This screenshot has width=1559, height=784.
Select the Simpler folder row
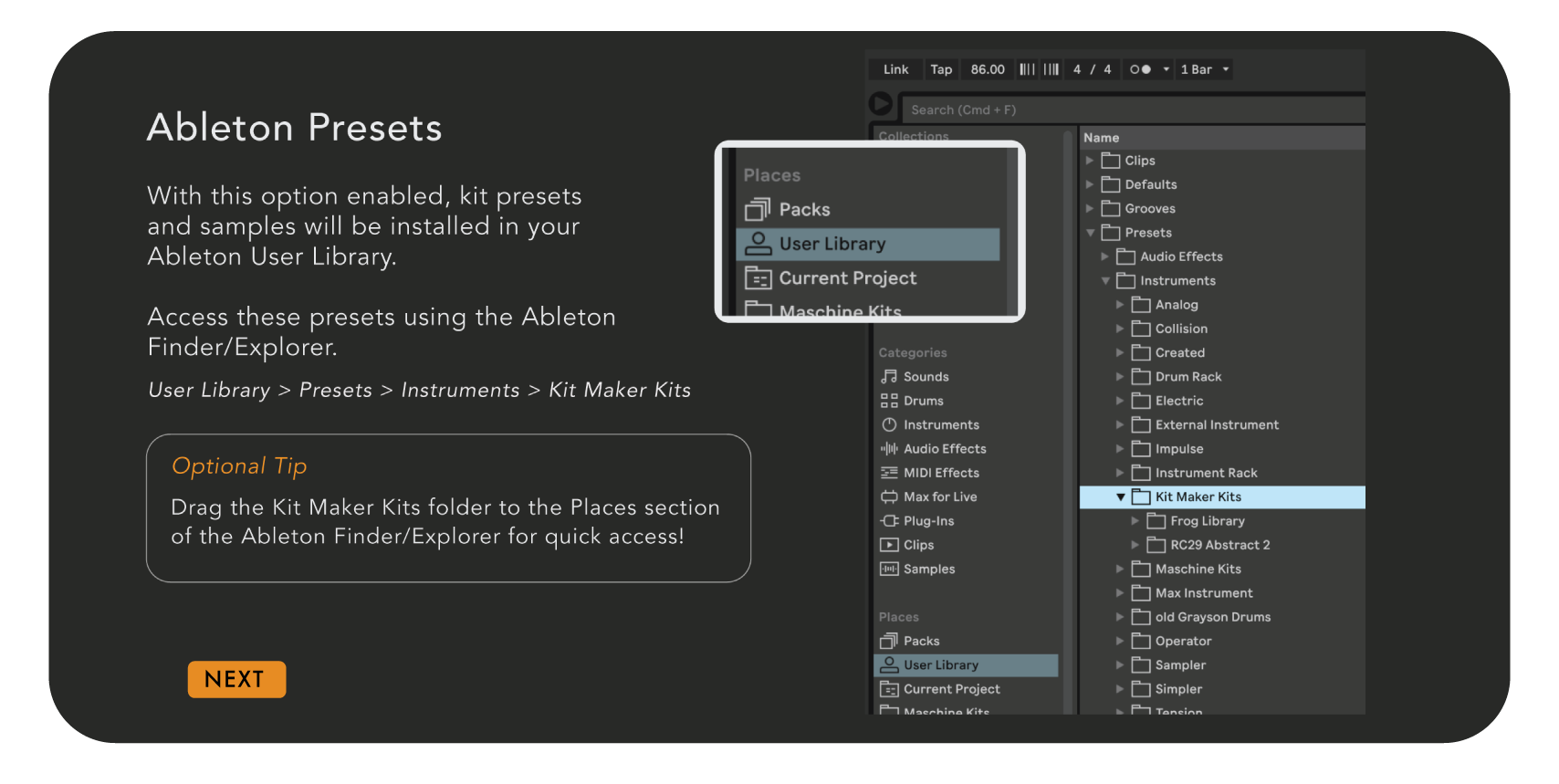(1222, 689)
